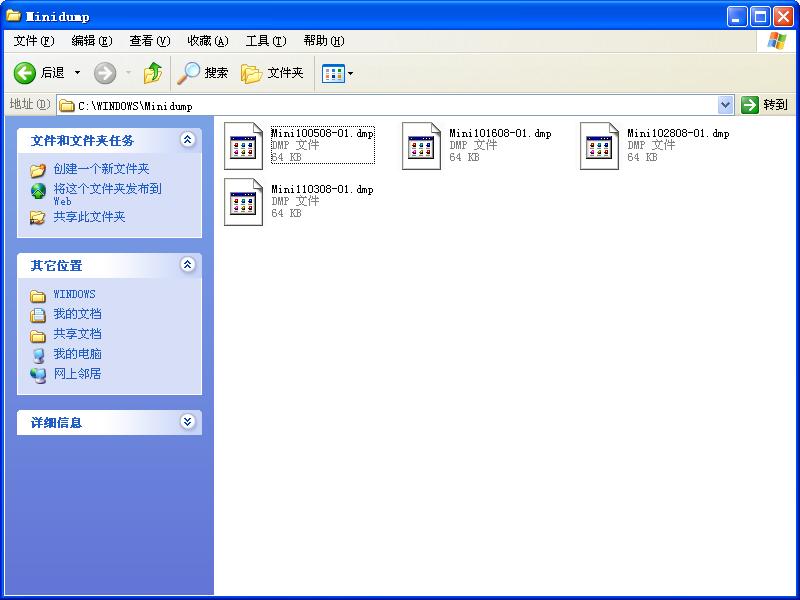The height and width of the screenshot is (600, 800).
Task: Click the green Back arrow icon
Action: 24,73
